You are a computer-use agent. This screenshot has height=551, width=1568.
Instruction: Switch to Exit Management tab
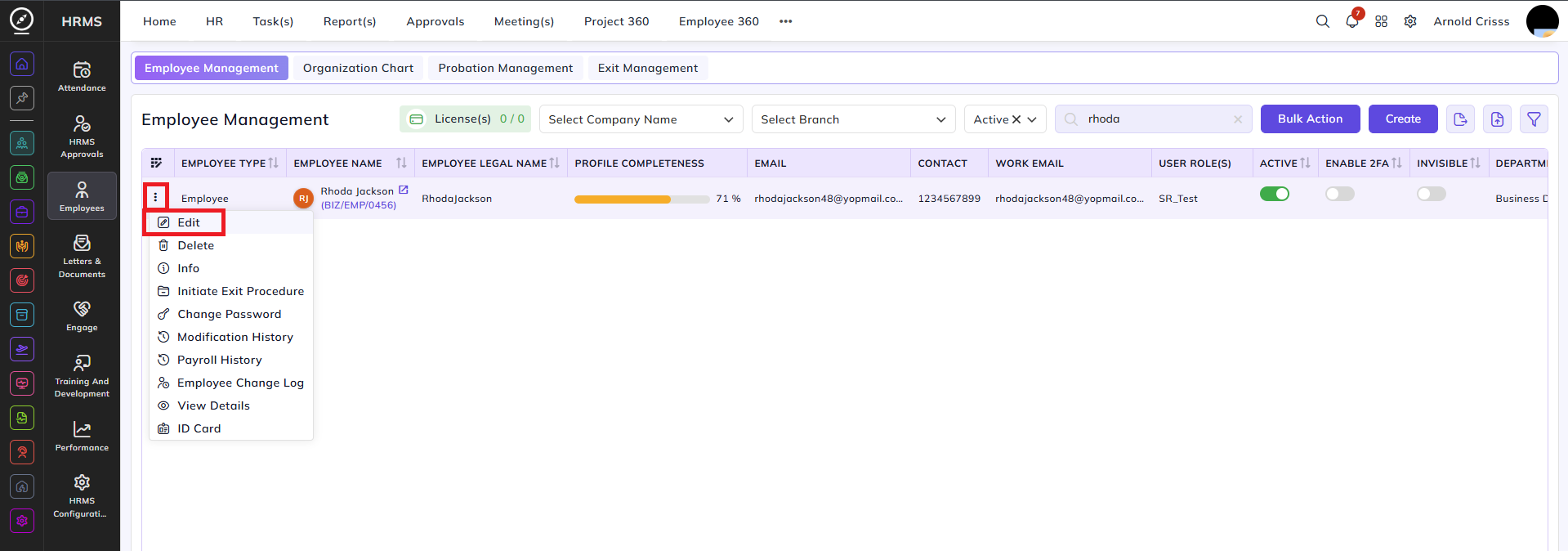tap(647, 68)
